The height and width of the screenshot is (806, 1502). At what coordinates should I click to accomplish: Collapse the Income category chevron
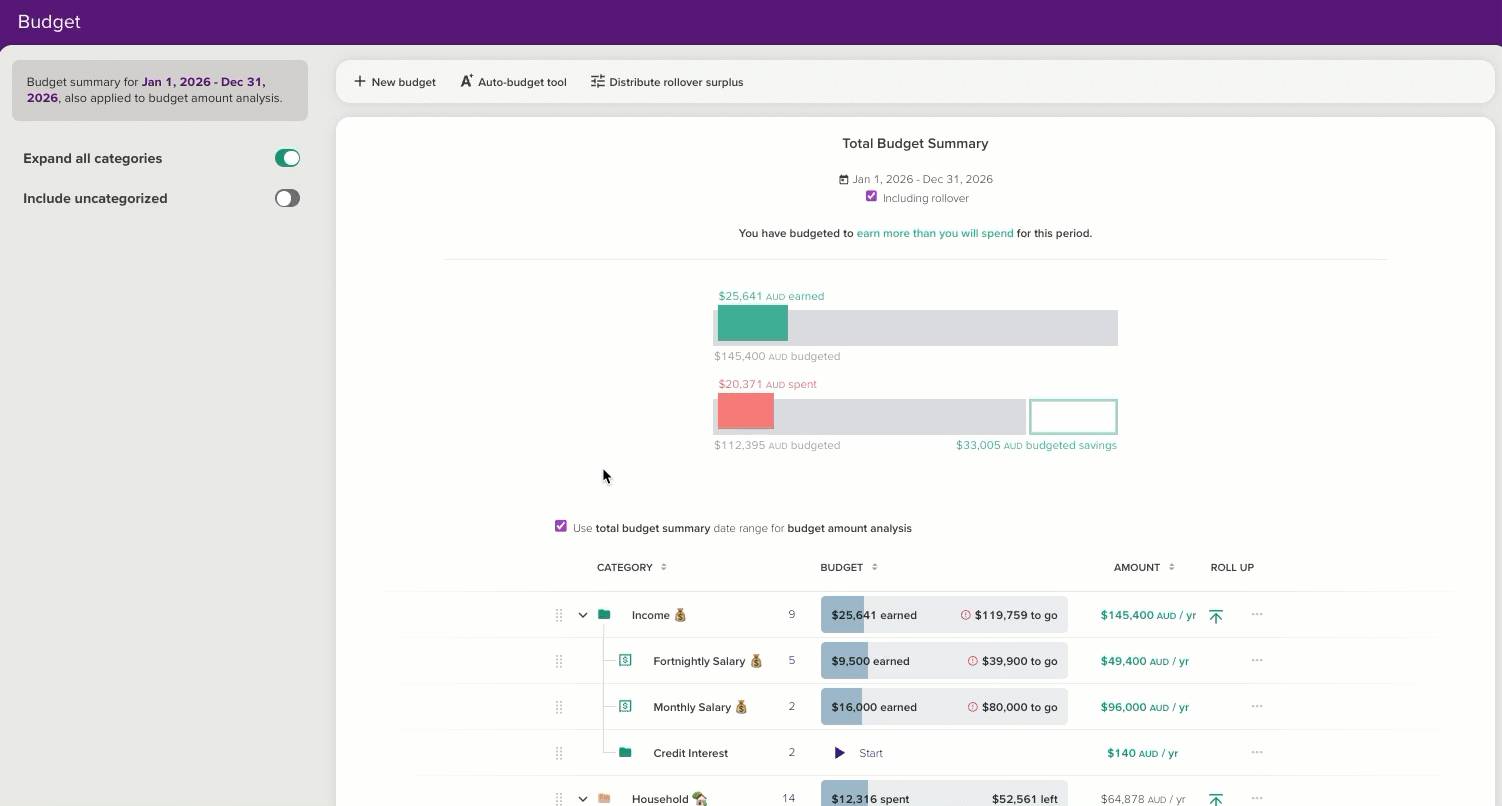[583, 615]
